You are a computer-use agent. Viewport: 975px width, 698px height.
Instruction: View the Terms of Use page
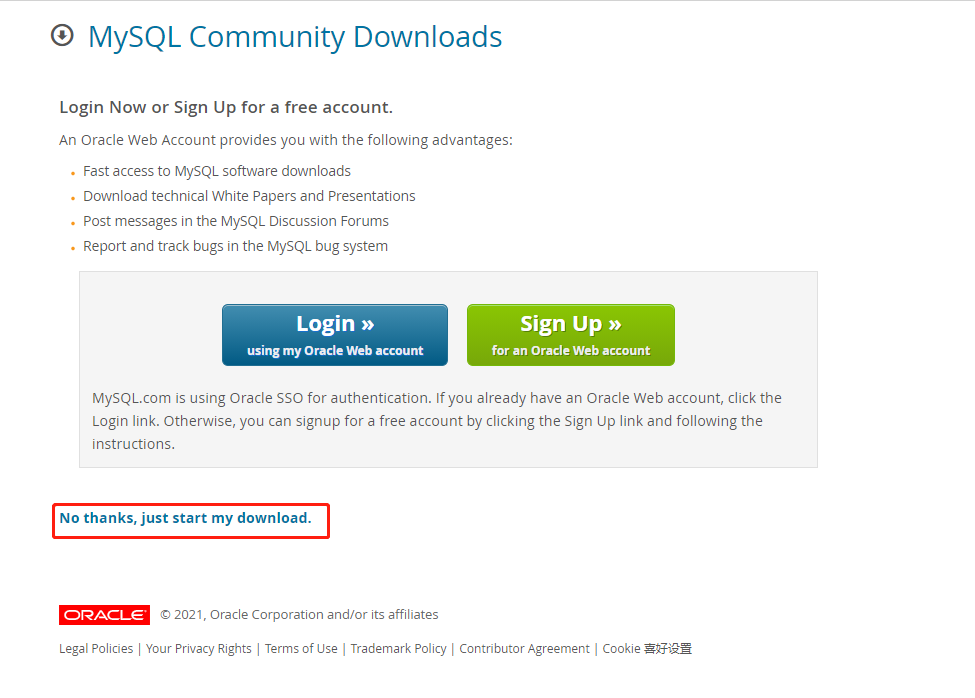pyautogui.click(x=301, y=648)
